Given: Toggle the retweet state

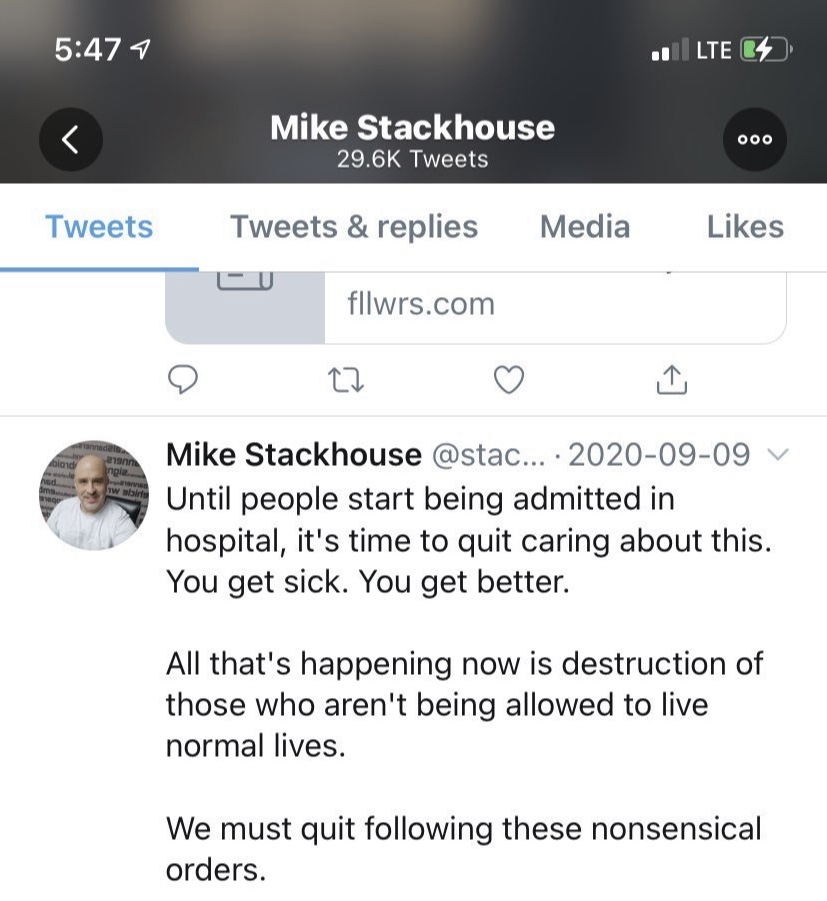Looking at the screenshot, I should [346, 379].
